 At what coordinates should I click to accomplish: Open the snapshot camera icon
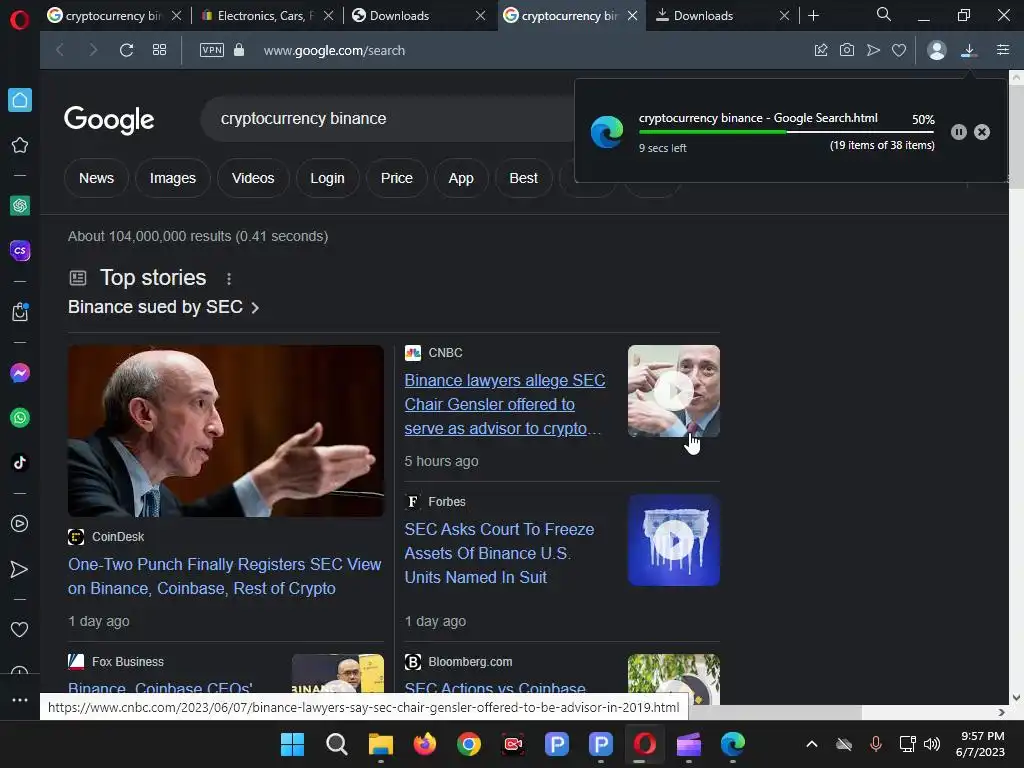coord(847,50)
